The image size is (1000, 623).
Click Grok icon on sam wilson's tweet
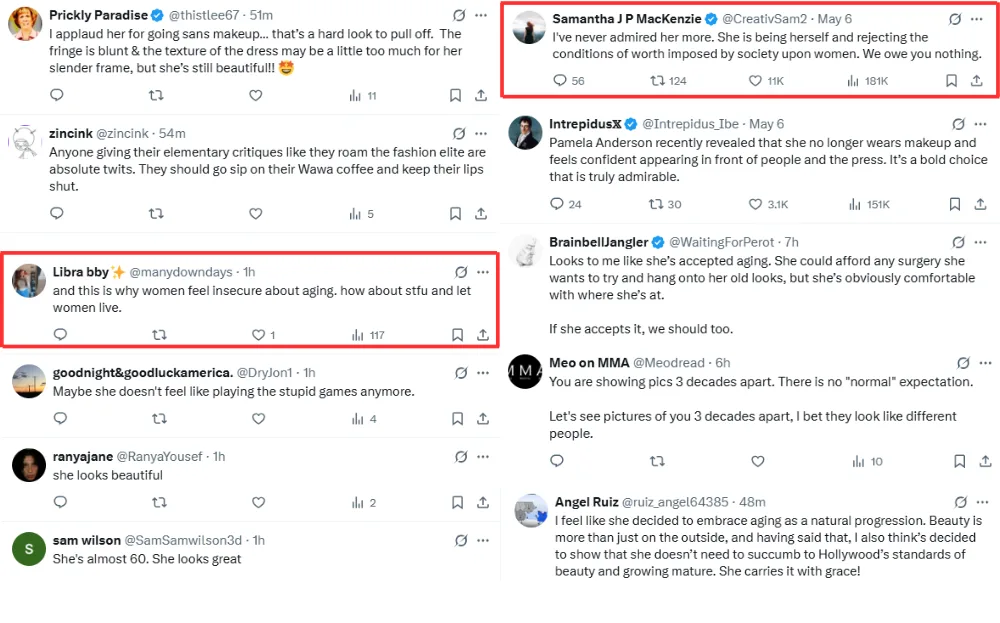pos(460,540)
